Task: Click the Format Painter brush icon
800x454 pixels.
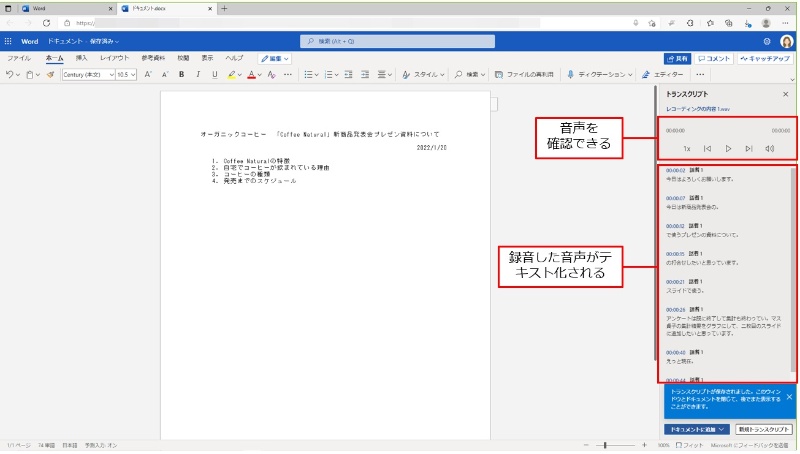Action: click(50, 74)
